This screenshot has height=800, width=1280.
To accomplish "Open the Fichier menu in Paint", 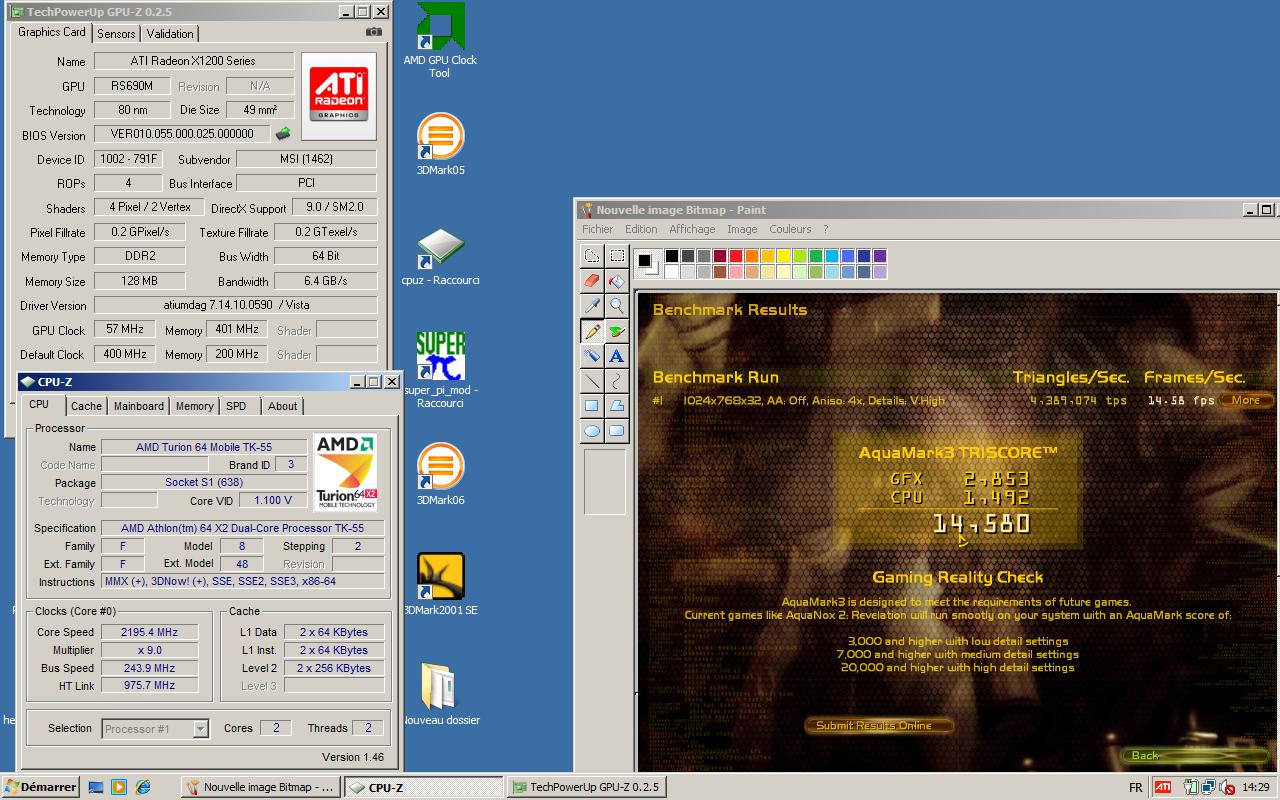I will 598,229.
